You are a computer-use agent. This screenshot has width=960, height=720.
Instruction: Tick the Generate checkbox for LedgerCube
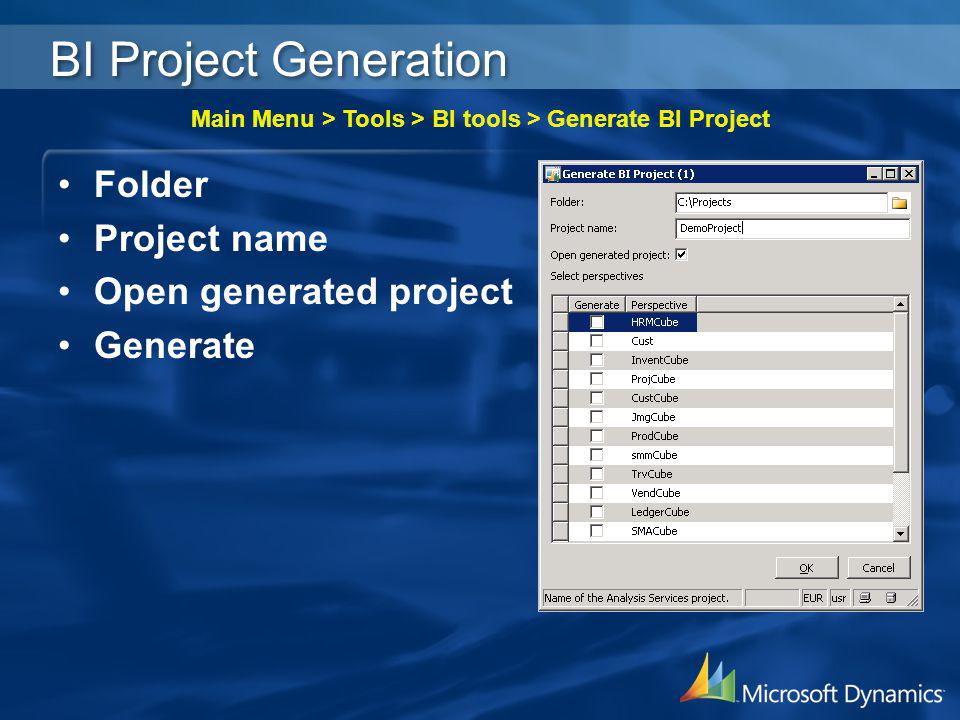[x=597, y=512]
